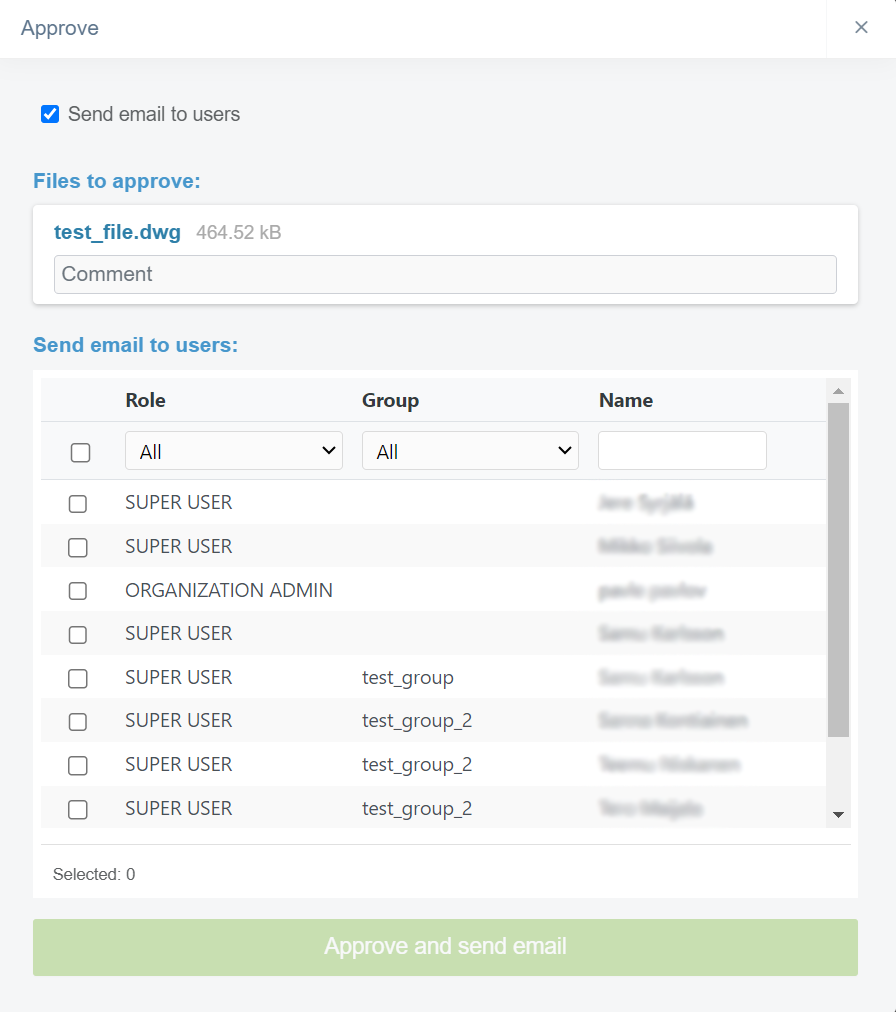Uncheck the Send email to users checkbox
The width and height of the screenshot is (896, 1012).
coord(50,114)
